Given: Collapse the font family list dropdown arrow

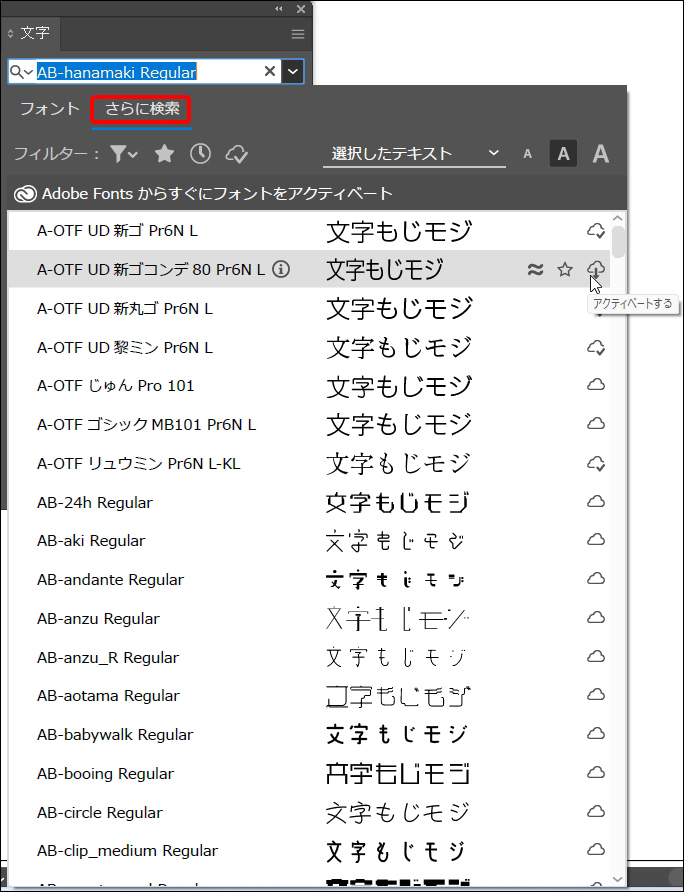Looking at the screenshot, I should [292, 71].
